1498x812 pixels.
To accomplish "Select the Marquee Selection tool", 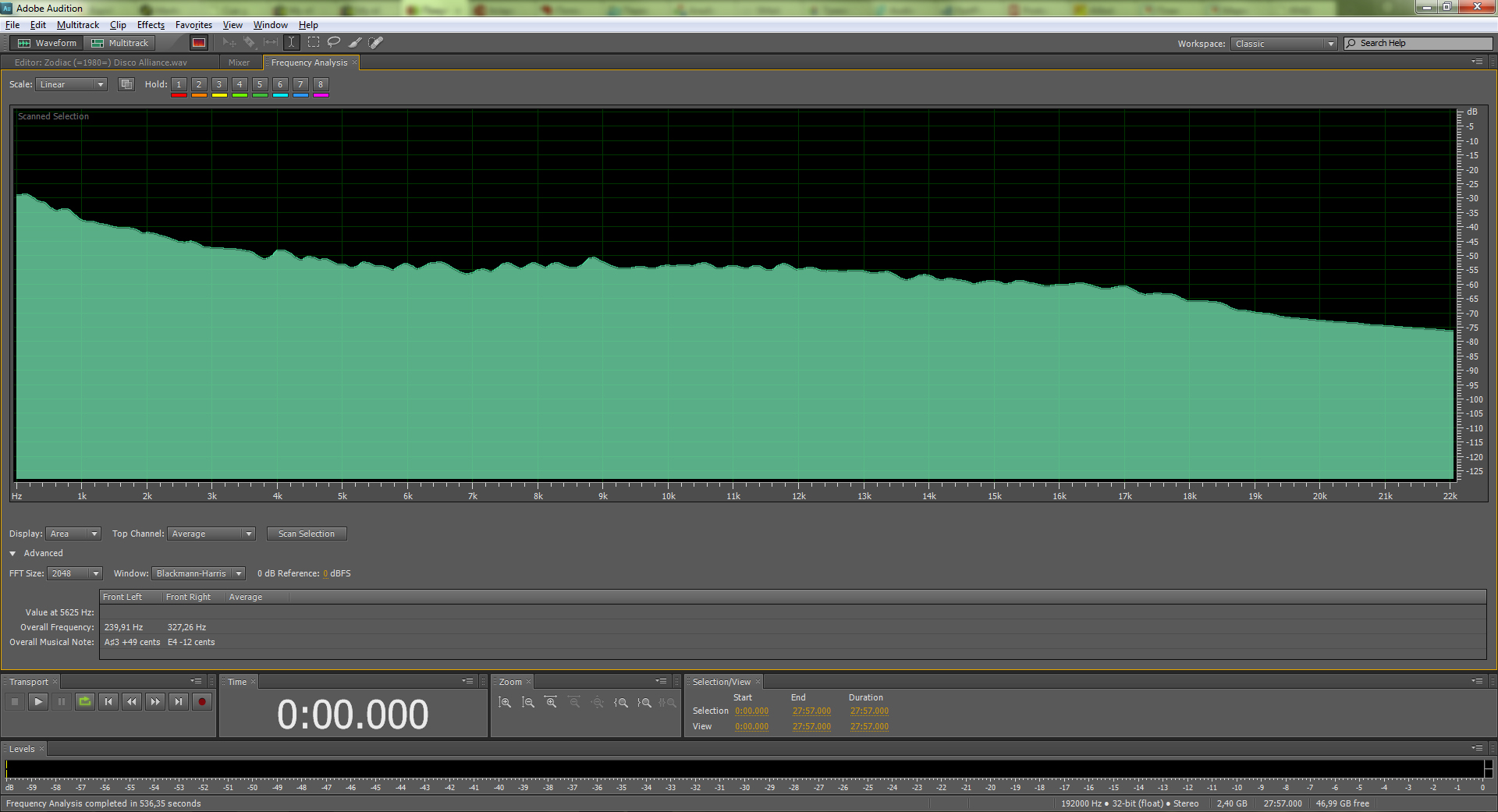I will (314, 43).
